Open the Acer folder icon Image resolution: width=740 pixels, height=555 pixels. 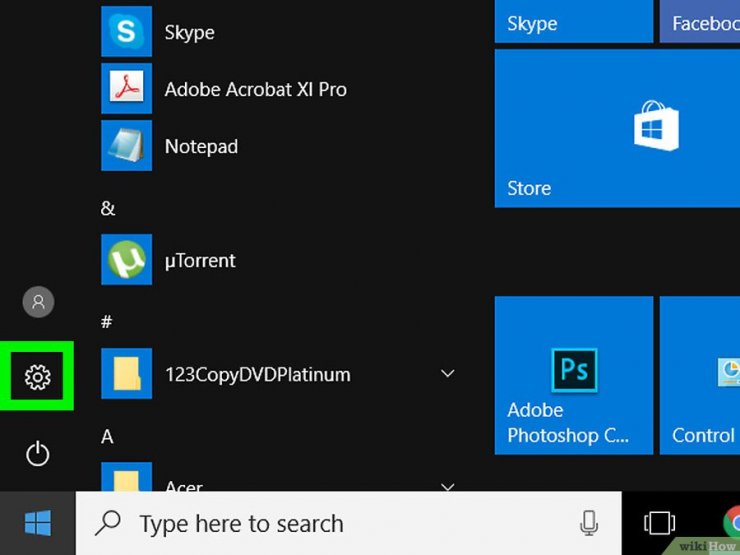coord(126,477)
